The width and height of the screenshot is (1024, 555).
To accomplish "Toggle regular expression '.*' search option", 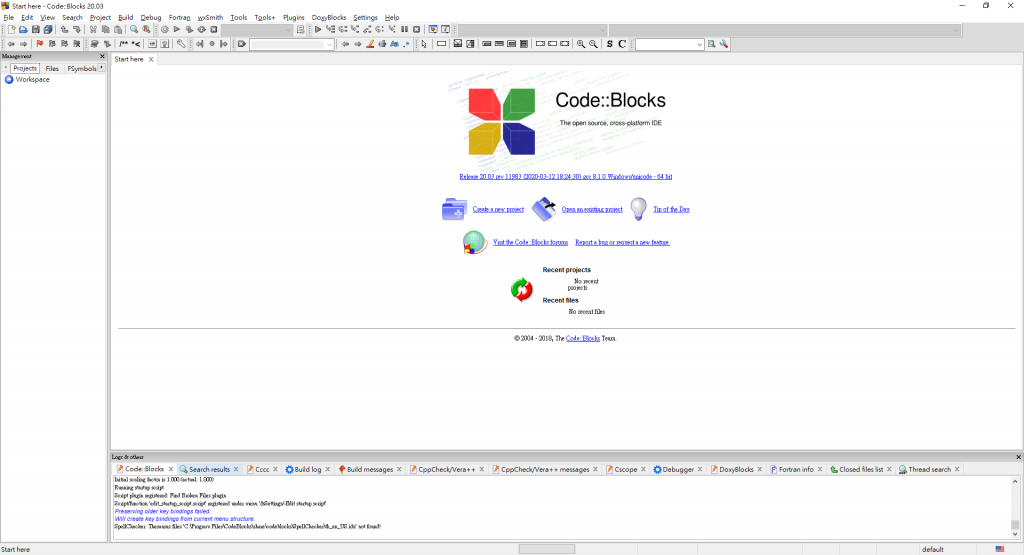I will coord(406,44).
